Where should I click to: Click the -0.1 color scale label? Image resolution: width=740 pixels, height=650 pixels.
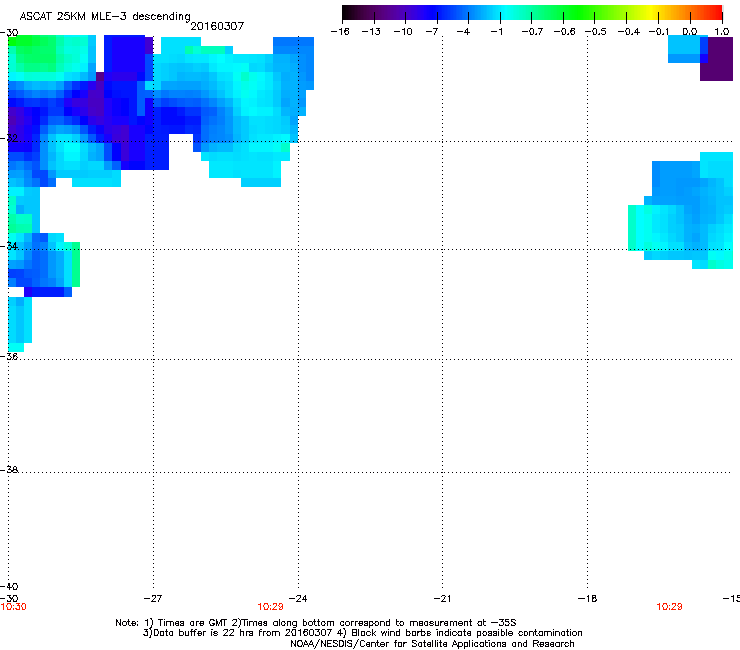pos(659,32)
